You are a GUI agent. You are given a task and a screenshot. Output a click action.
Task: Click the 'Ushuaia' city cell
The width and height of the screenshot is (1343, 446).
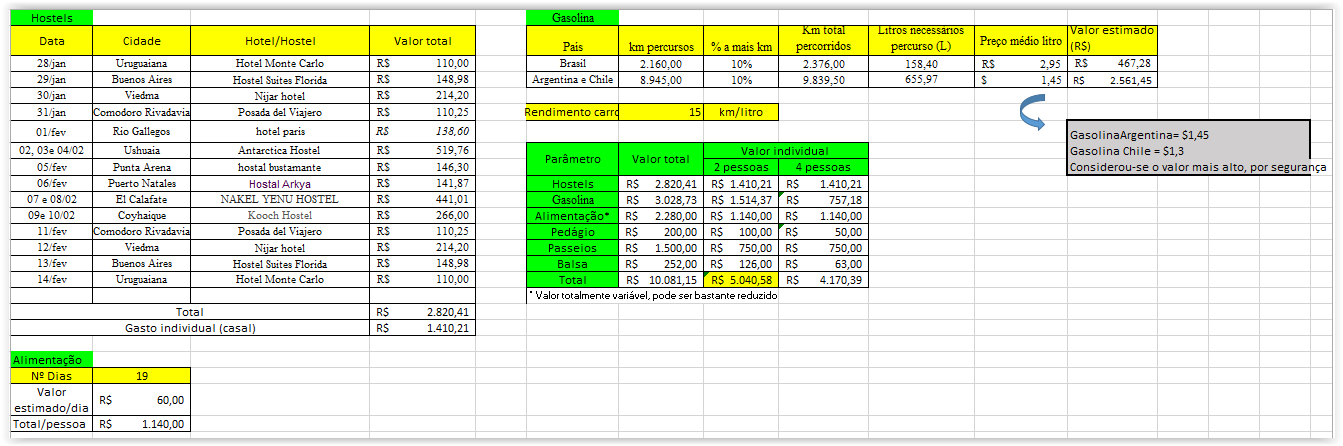(141, 150)
